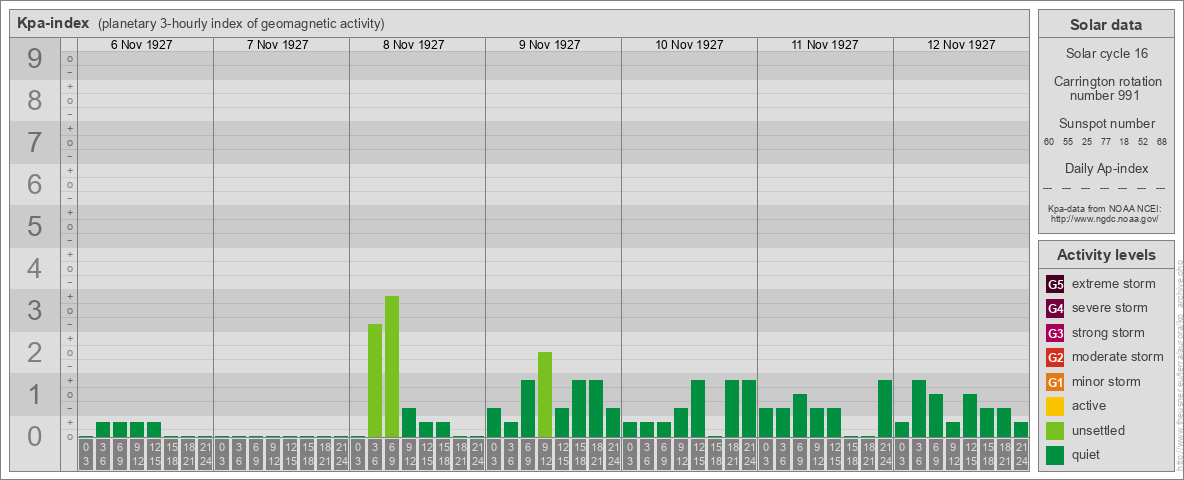Click the 8 Nov 3-6h light green bar
Viewport: 1184px width, 480px height.
coord(375,380)
